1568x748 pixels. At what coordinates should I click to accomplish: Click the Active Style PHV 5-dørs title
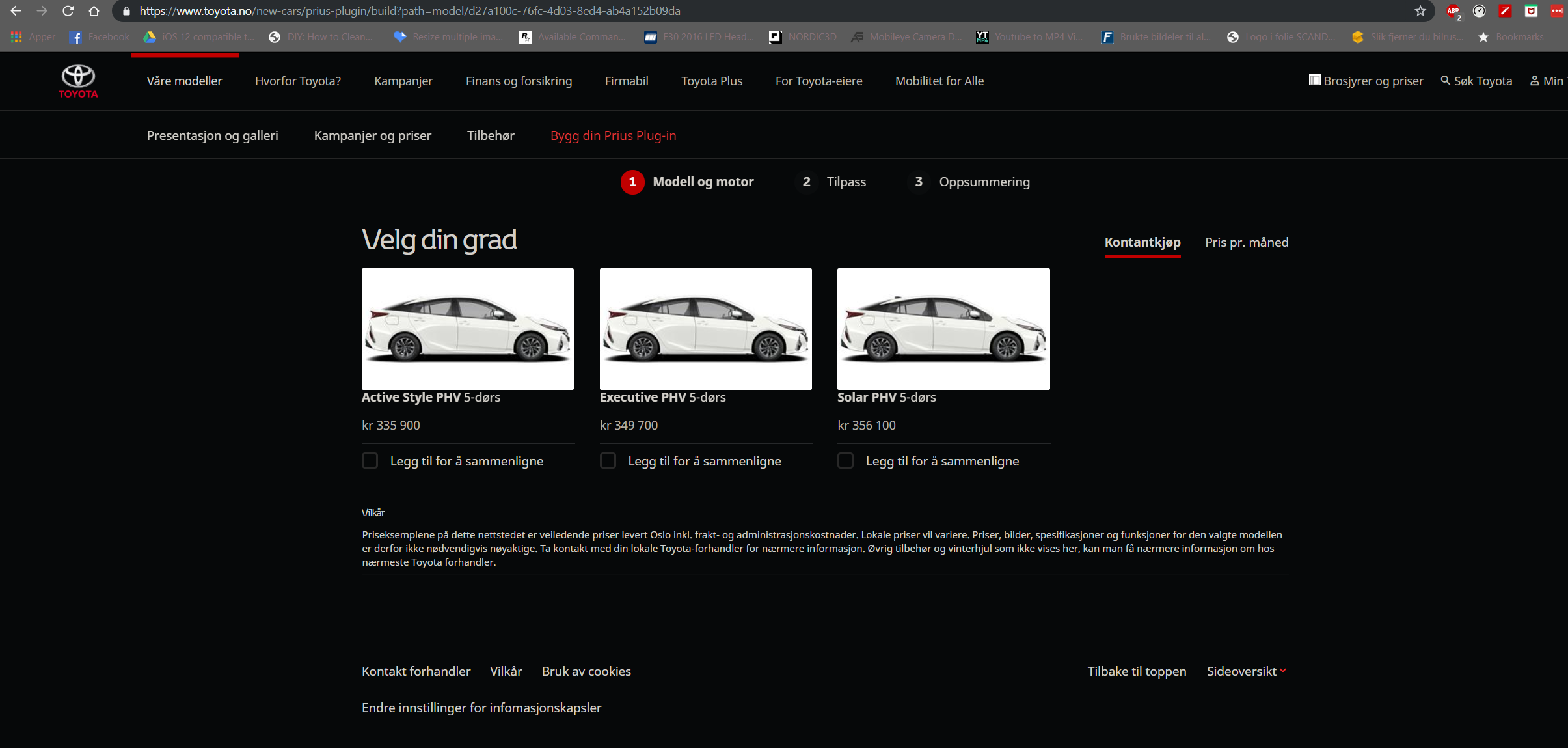431,398
